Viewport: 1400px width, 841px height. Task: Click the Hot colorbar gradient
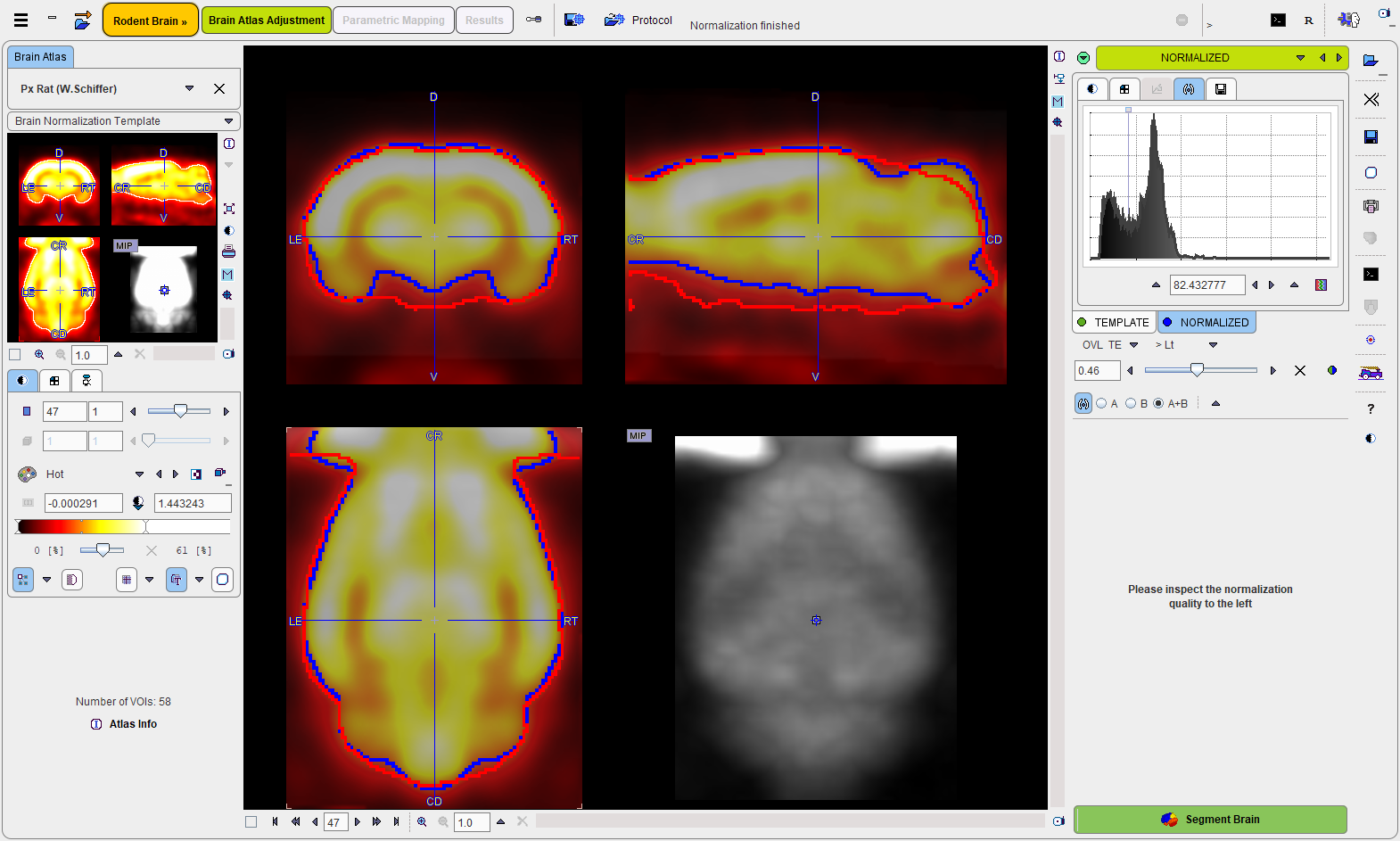click(x=123, y=527)
